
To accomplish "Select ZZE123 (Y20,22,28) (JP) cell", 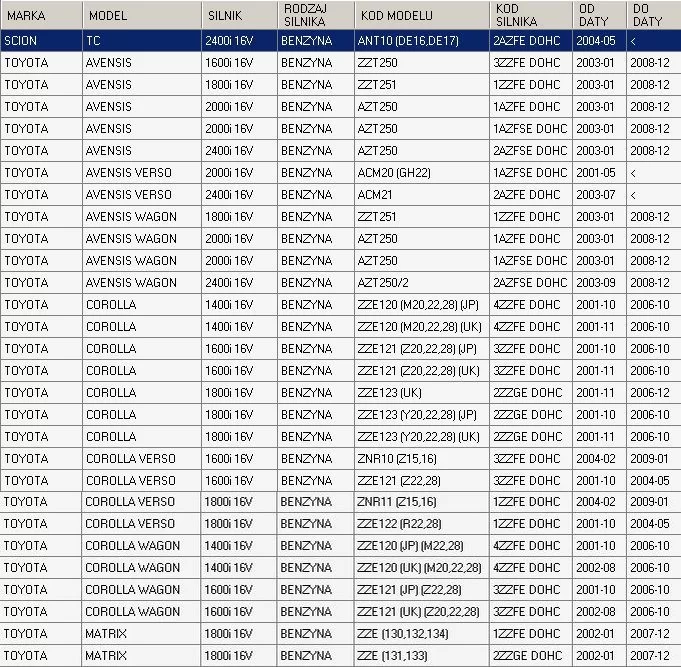I will coord(422,415).
